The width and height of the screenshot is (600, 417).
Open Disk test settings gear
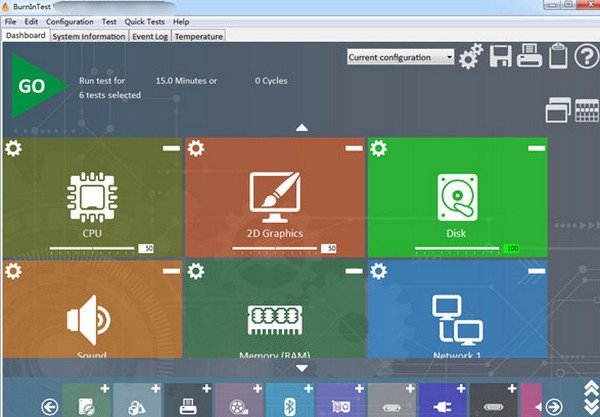click(378, 148)
